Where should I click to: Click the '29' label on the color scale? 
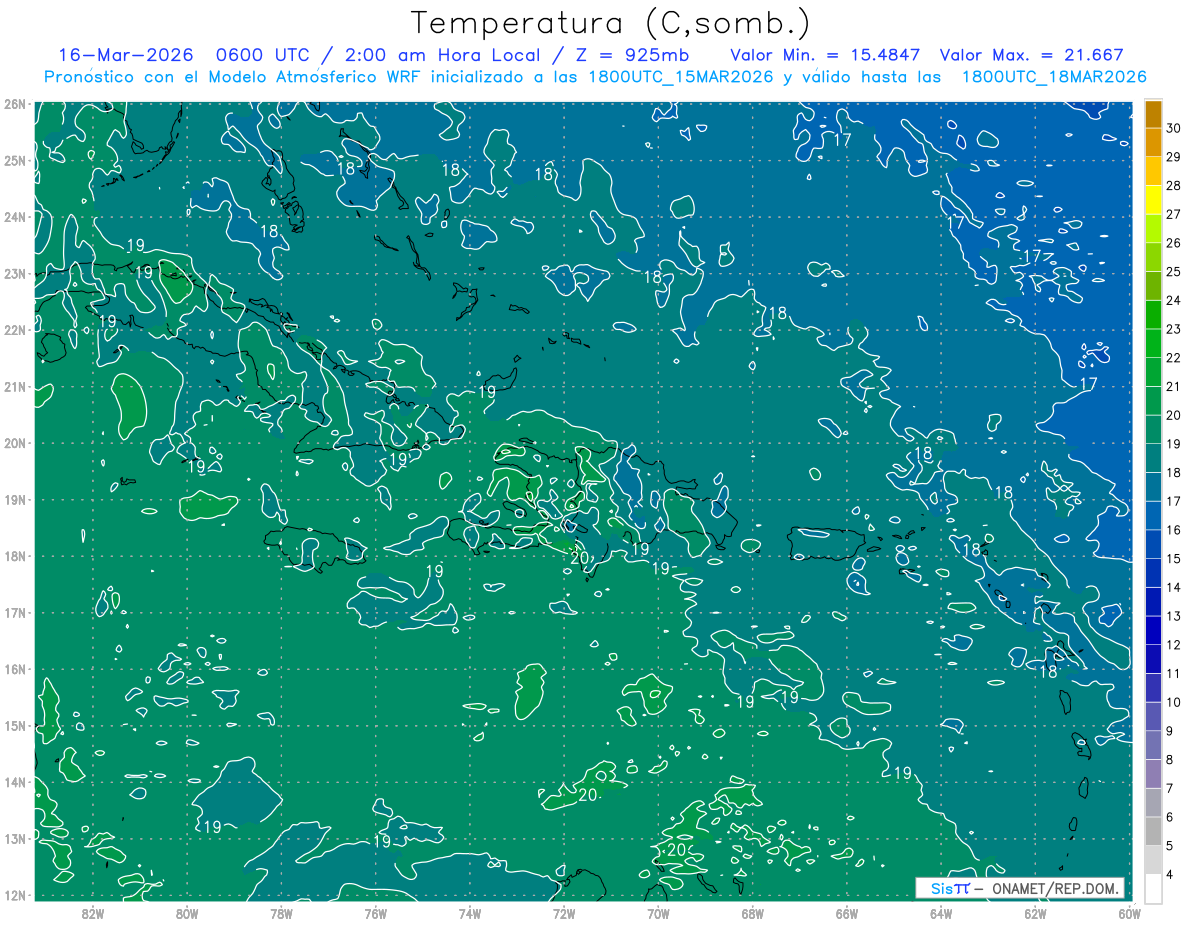click(x=1173, y=156)
